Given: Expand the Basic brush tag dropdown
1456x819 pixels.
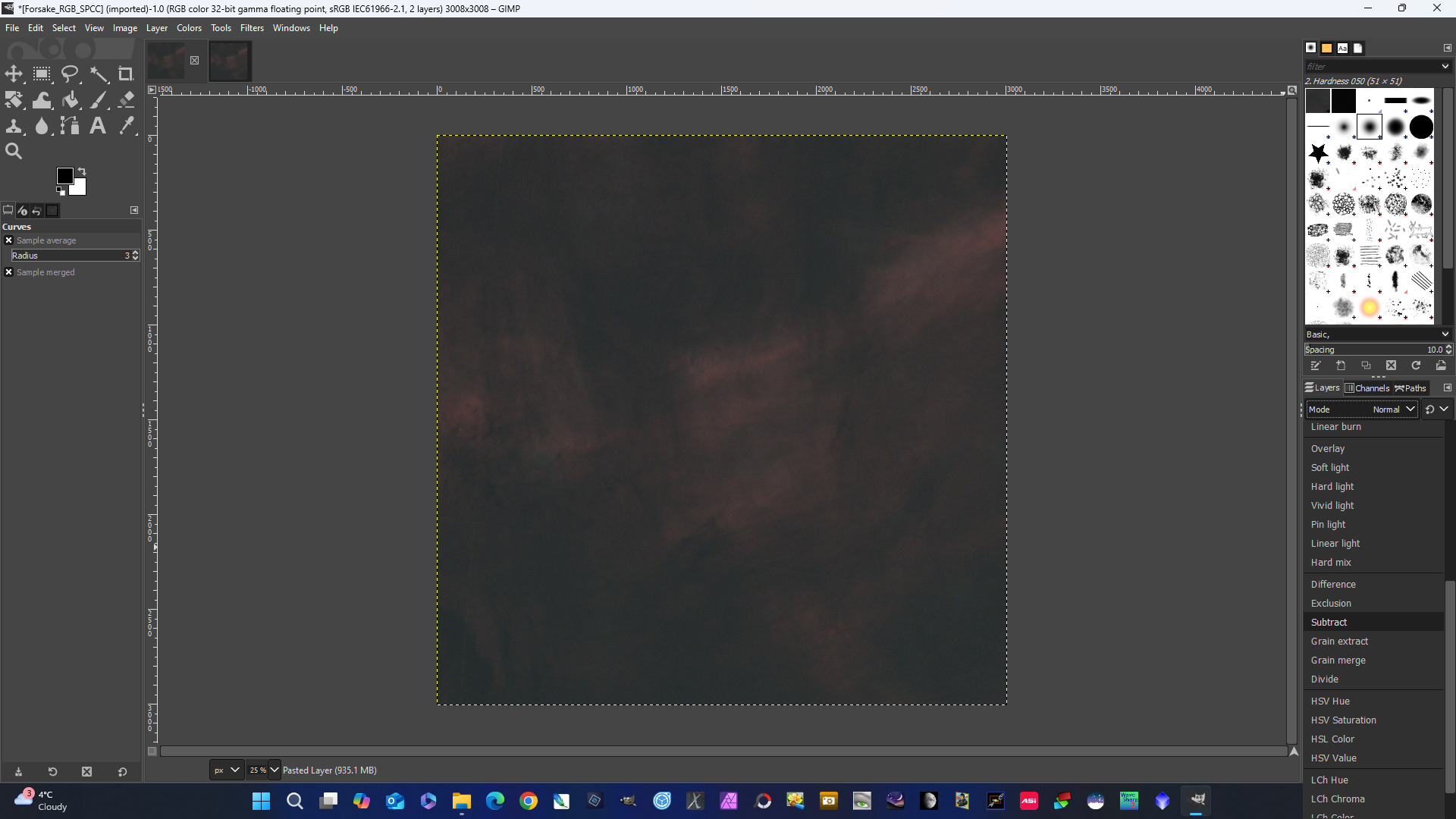Looking at the screenshot, I should (x=1445, y=334).
